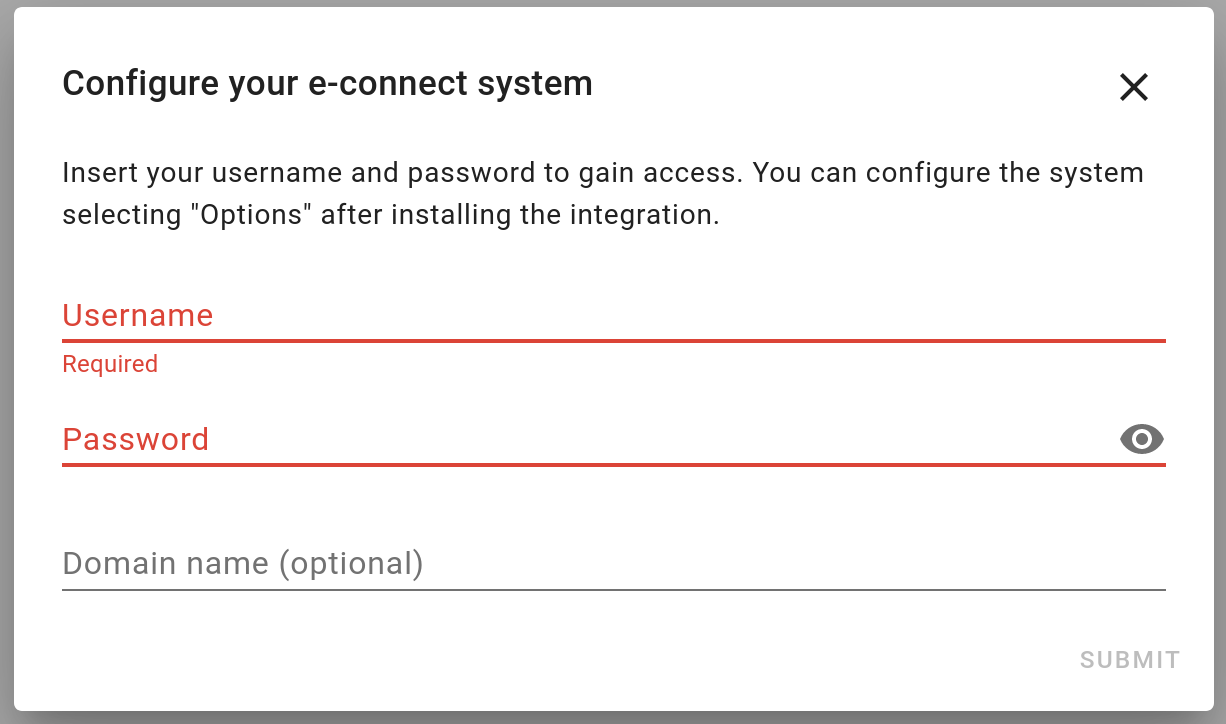The image size is (1226, 724).
Task: Focus the Domain name optional field
Action: click(x=500, y=563)
